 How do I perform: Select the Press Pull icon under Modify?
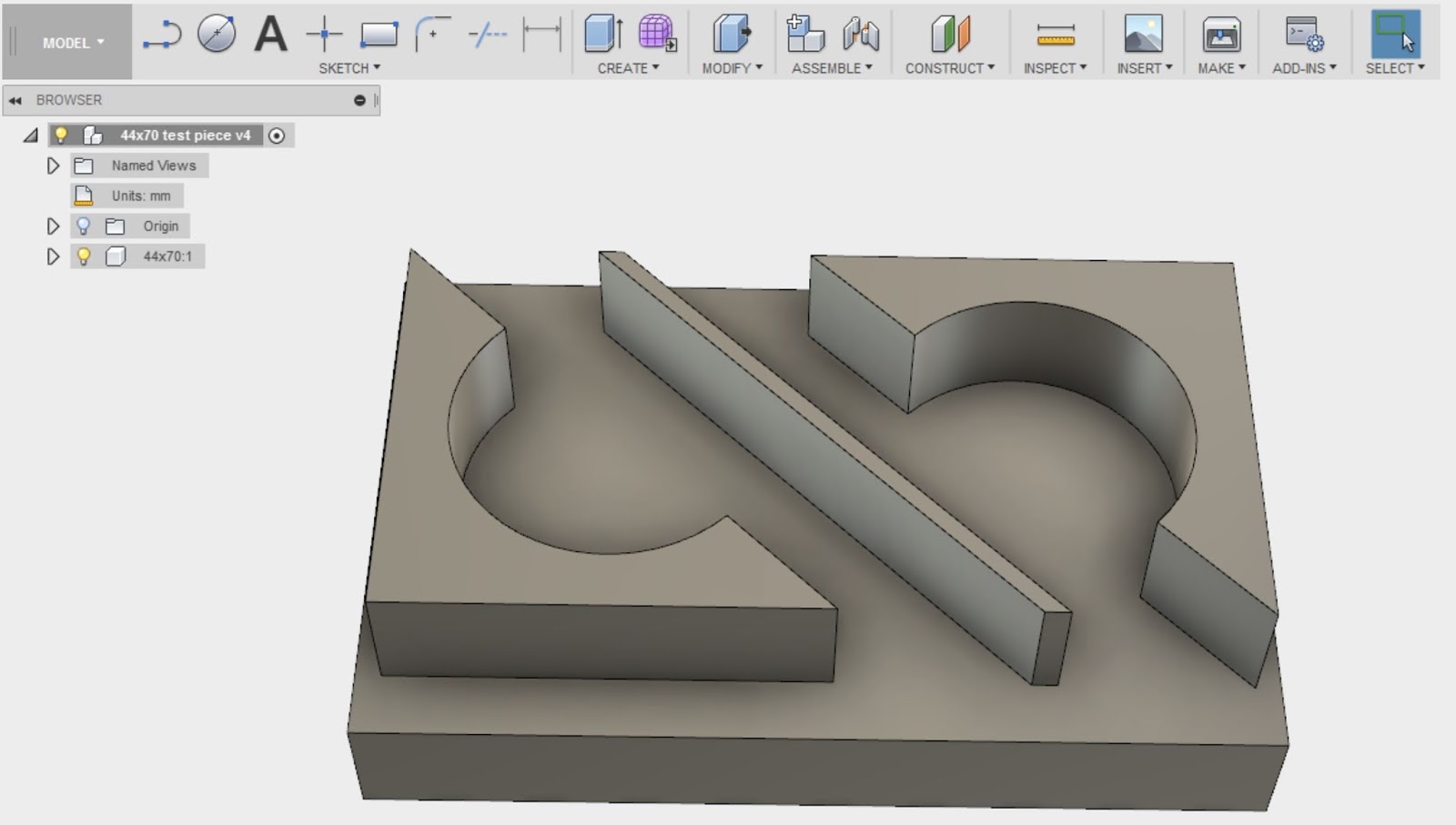(x=732, y=33)
